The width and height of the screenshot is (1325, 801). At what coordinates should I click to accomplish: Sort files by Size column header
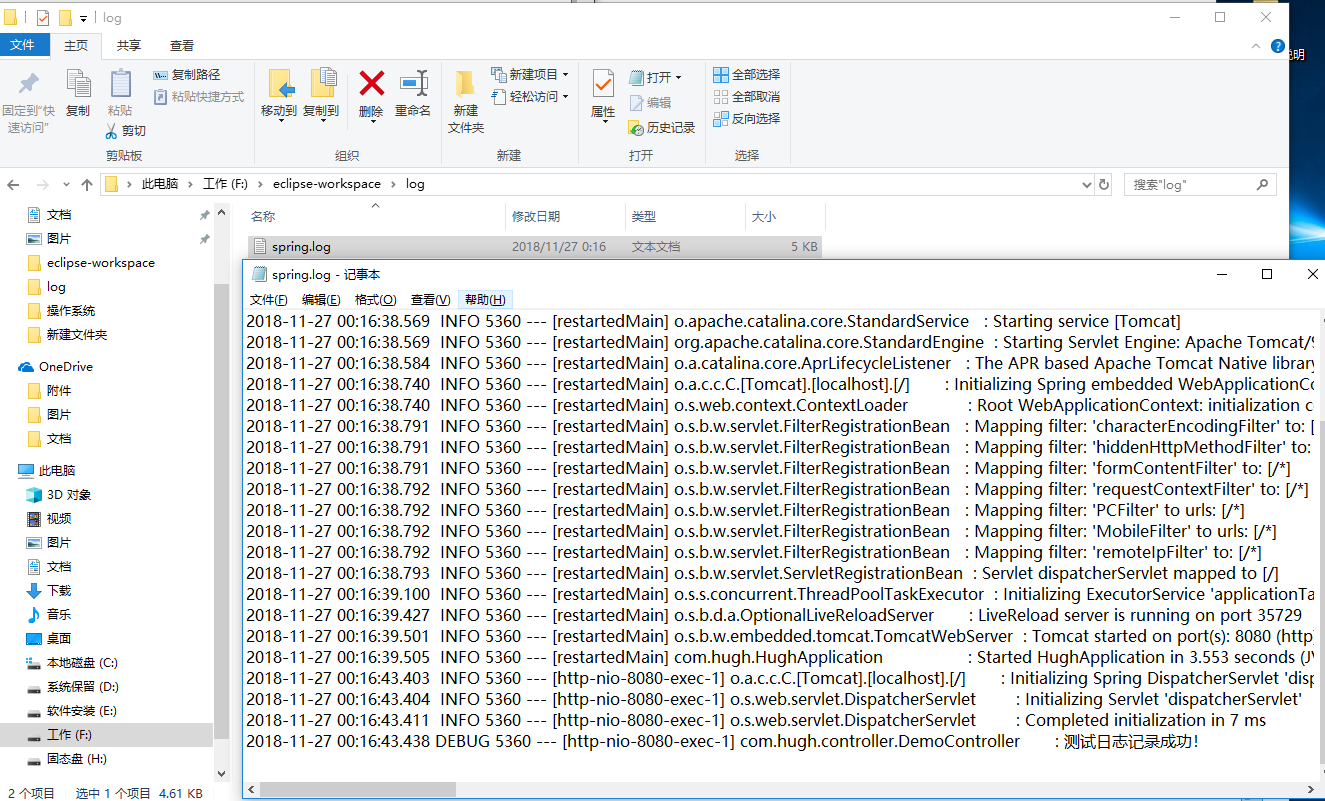click(x=785, y=217)
